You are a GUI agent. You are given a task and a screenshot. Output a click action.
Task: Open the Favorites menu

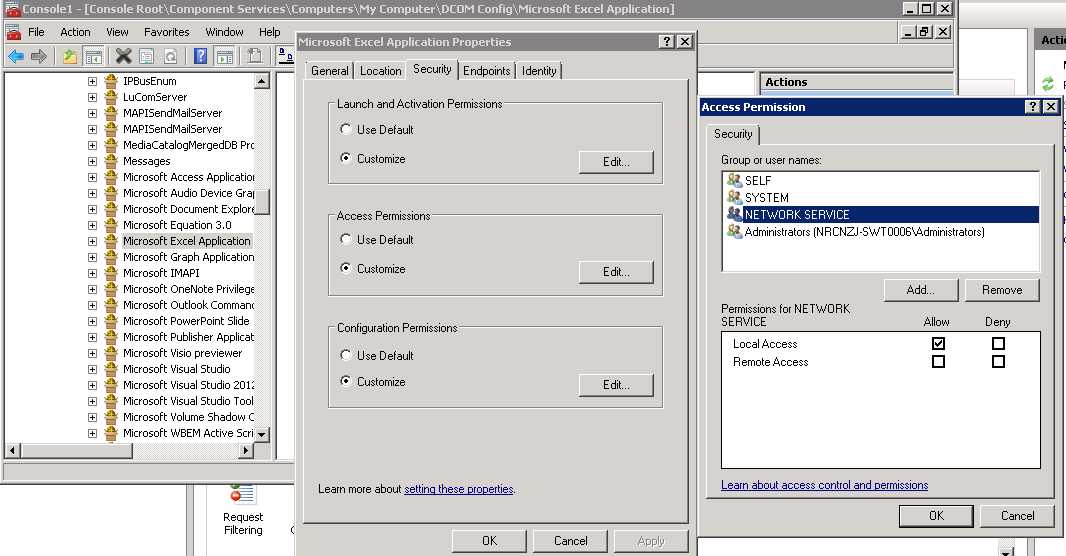tap(167, 32)
